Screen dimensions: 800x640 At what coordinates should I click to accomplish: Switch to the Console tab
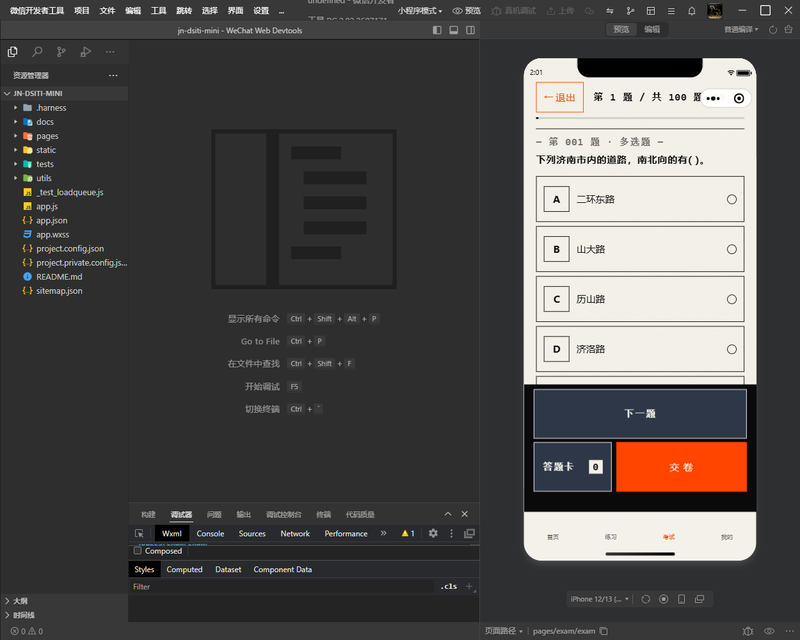click(210, 533)
